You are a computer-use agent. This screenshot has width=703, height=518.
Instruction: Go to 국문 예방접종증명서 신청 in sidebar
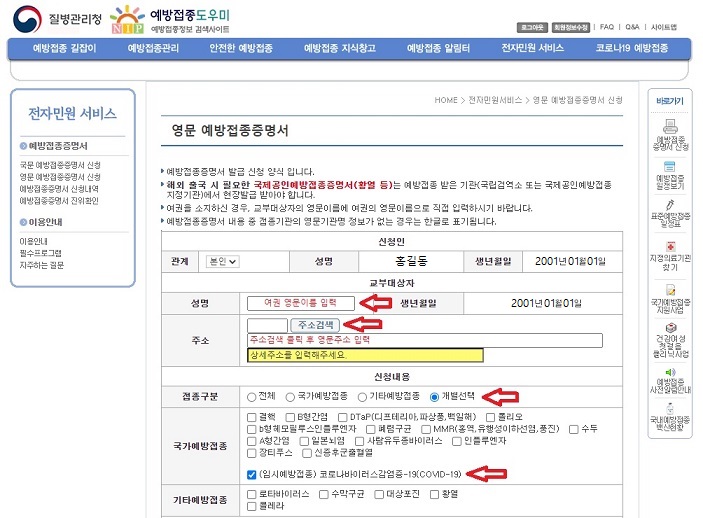point(60,165)
